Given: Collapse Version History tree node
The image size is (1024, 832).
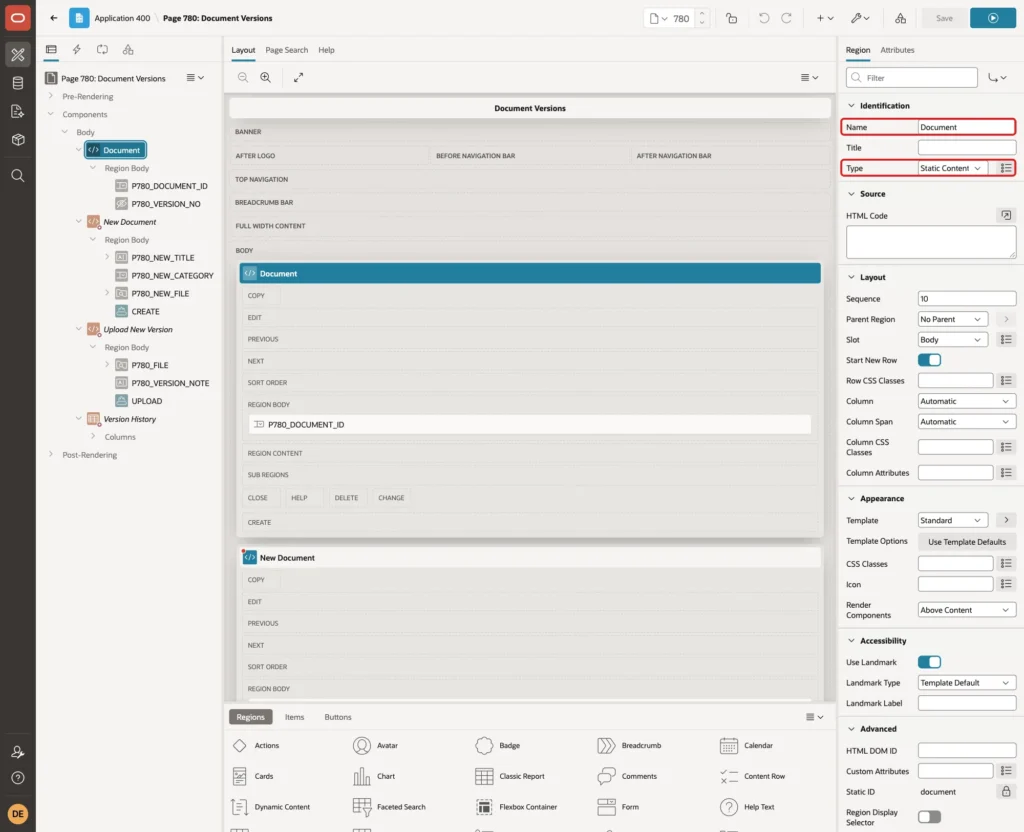Looking at the screenshot, I should pos(78,419).
